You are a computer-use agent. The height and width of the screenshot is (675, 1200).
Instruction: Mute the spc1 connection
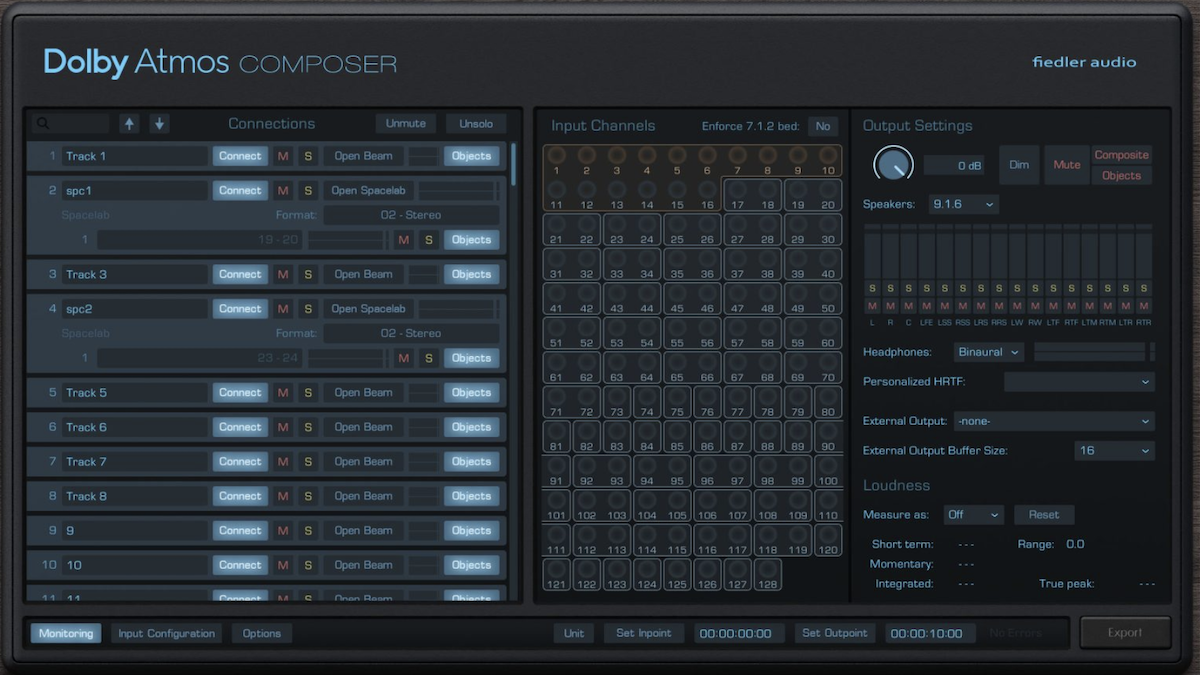[283, 190]
